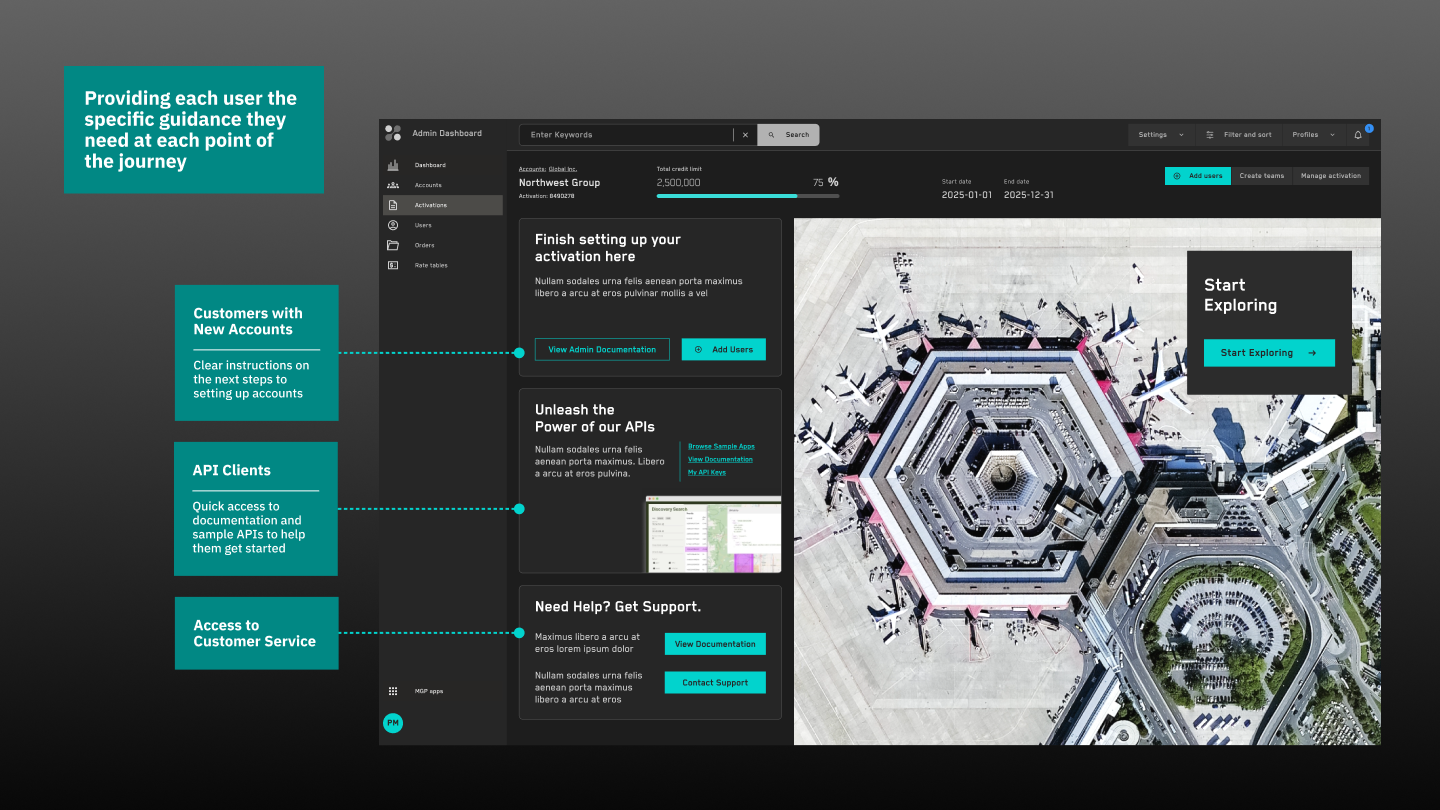Screen dimensions: 1440x810
Task: Click the Discovery Search preview thumbnail
Action: [713, 534]
